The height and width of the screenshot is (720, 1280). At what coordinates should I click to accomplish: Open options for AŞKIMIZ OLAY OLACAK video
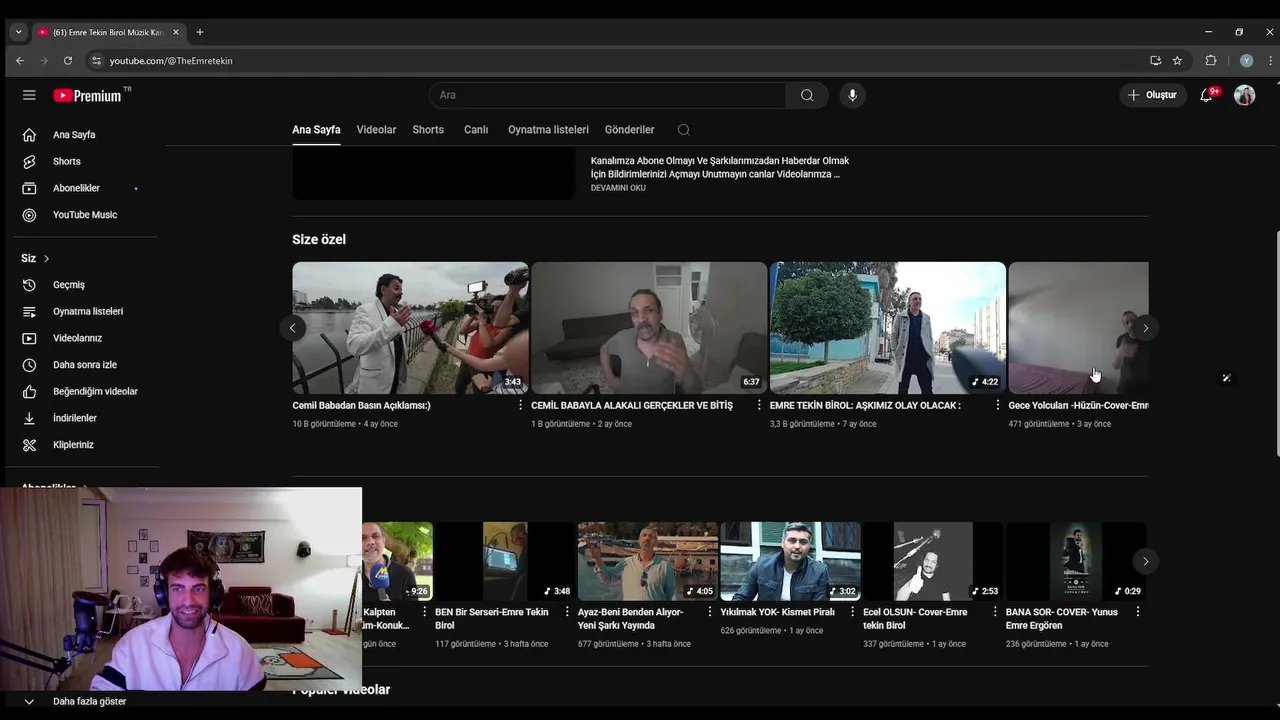click(997, 406)
